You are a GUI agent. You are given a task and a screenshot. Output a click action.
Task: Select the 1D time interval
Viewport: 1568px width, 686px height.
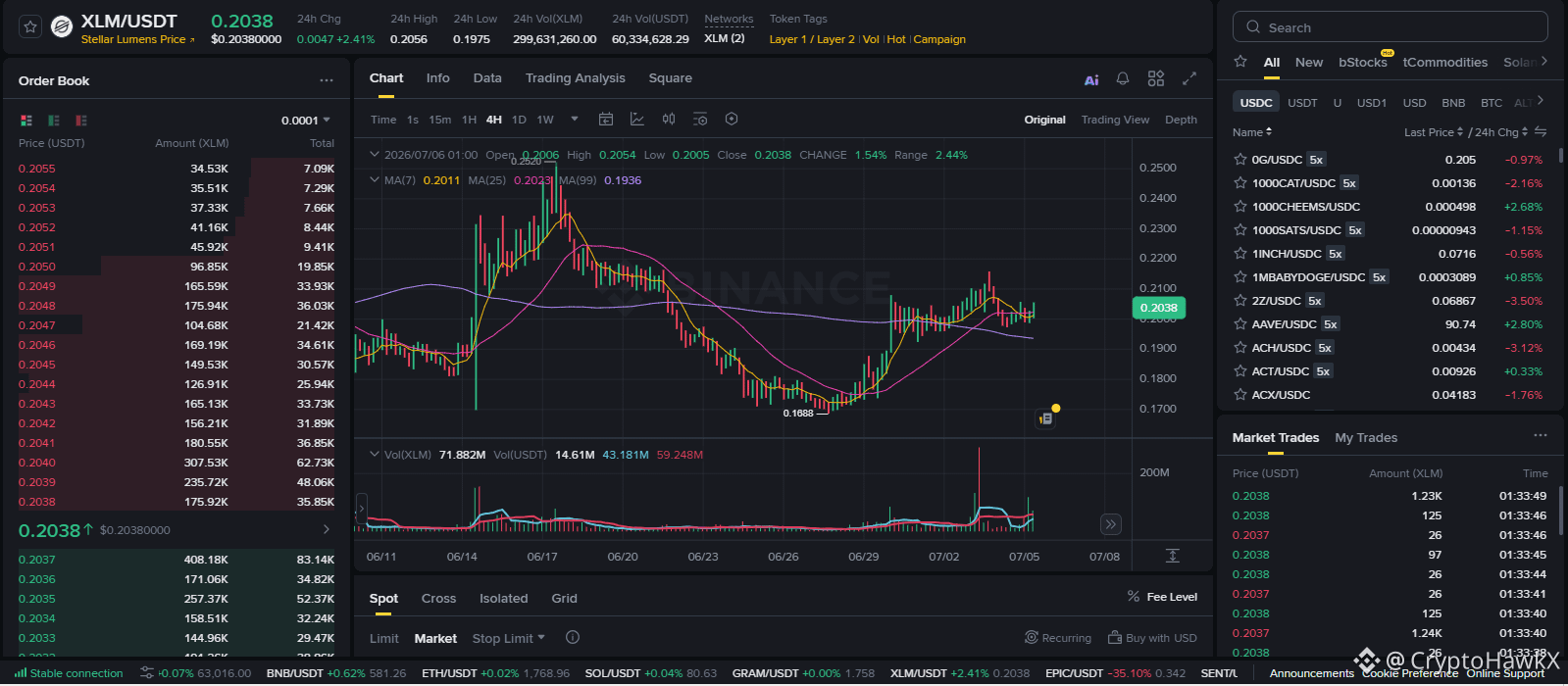pos(519,120)
